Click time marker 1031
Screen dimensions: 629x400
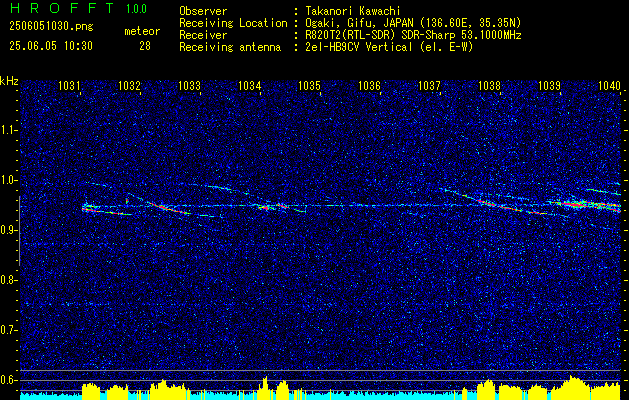coord(69,85)
